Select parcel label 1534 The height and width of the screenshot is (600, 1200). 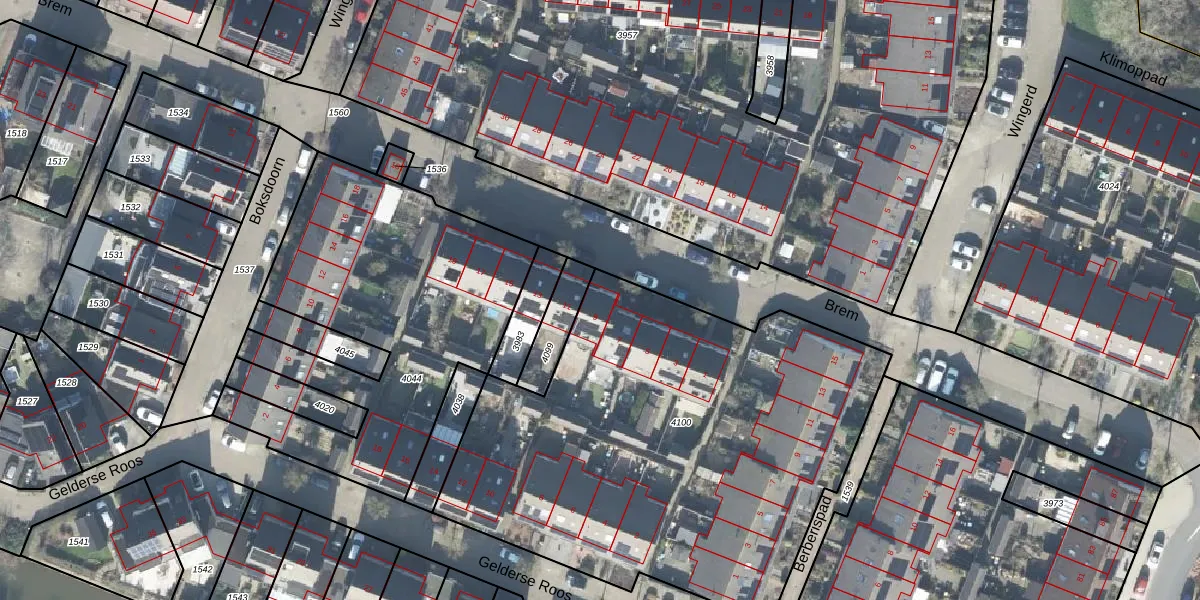click(x=178, y=113)
